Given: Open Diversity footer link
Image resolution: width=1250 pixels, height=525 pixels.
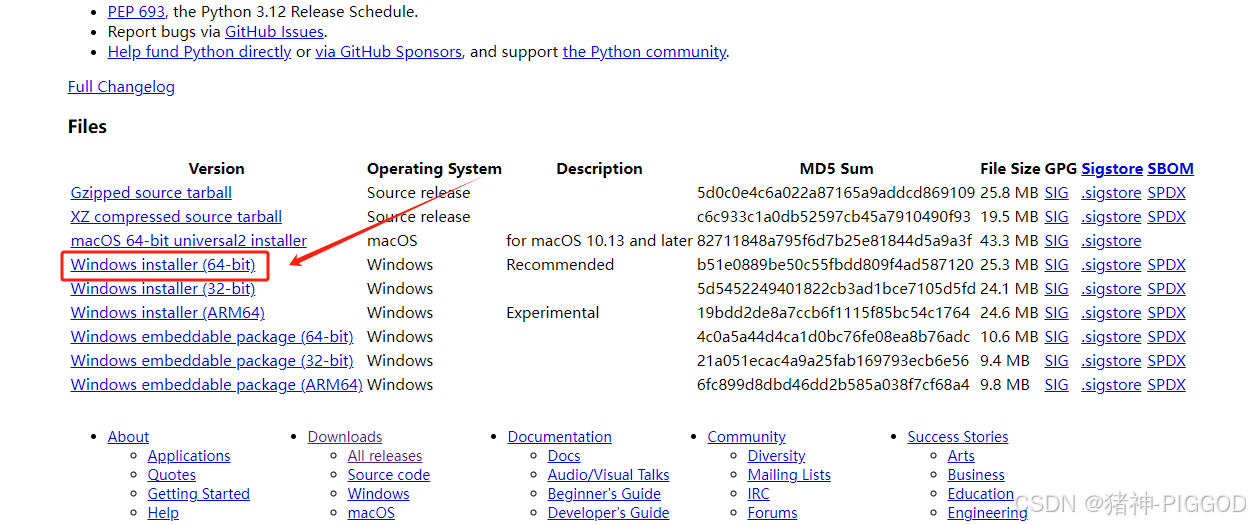Looking at the screenshot, I should tap(776, 456).
